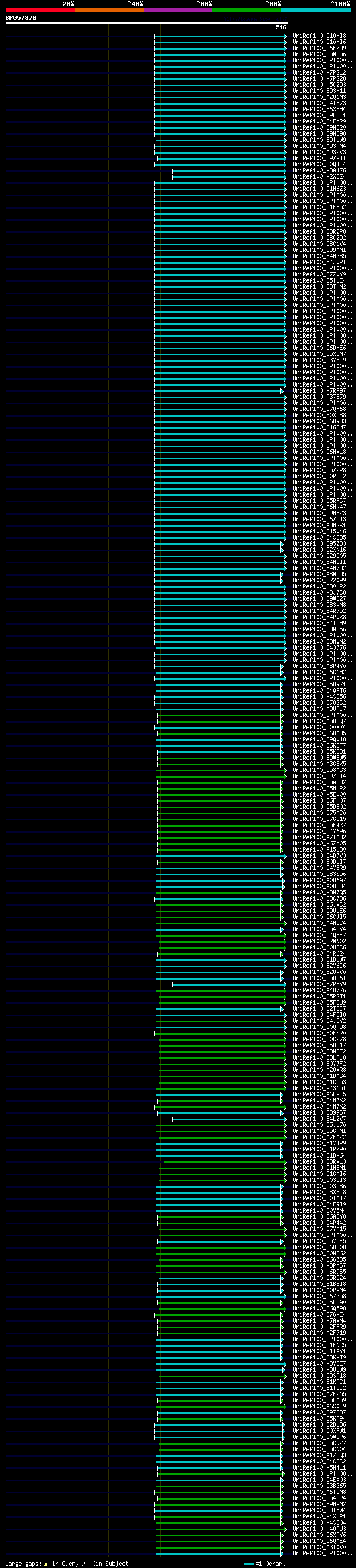Select hit label UniRef100_A6LPL5
356x1568 pixels.
tap(319, 1094)
